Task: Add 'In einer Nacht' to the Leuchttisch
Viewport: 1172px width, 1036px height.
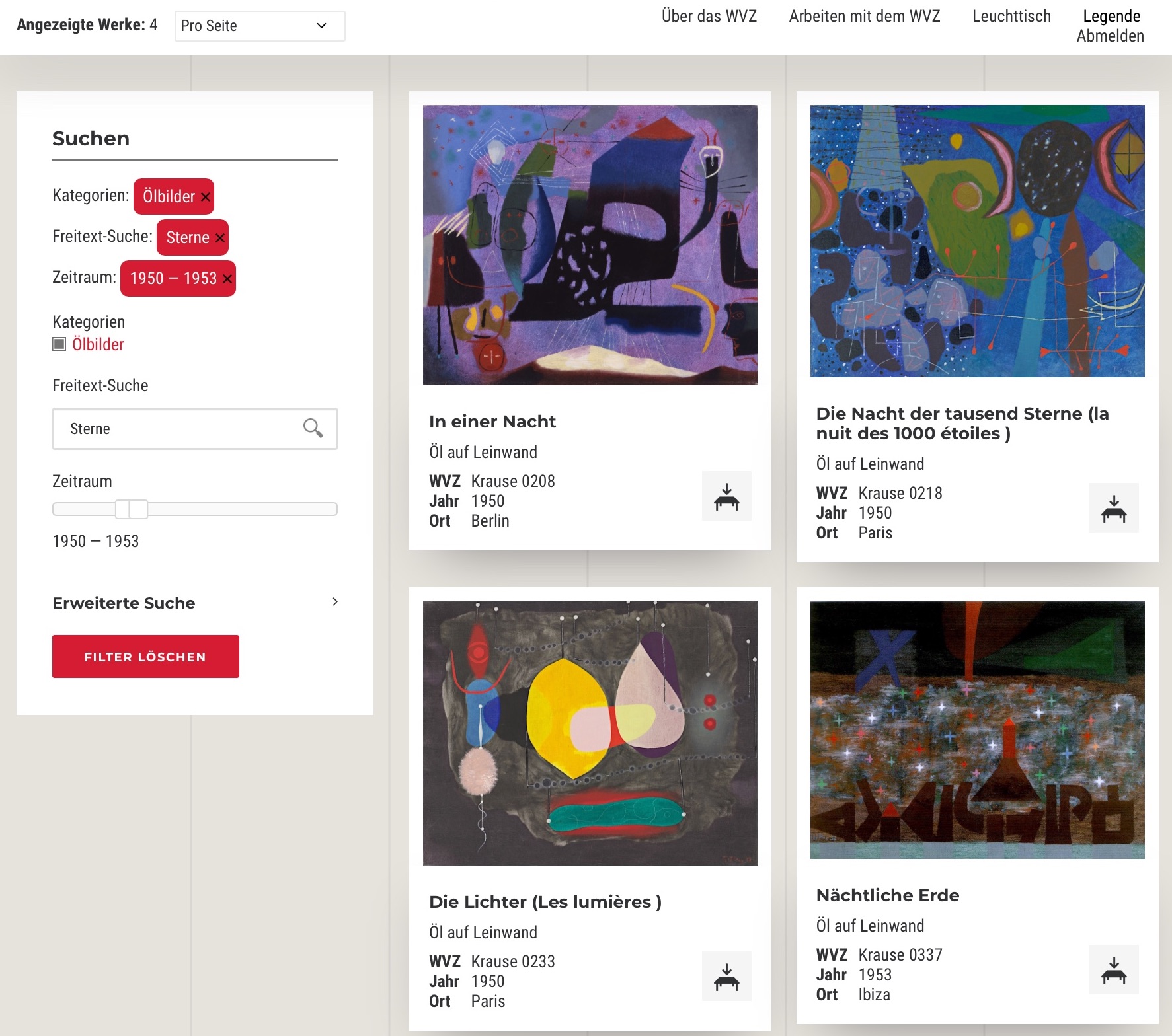Action: click(726, 496)
